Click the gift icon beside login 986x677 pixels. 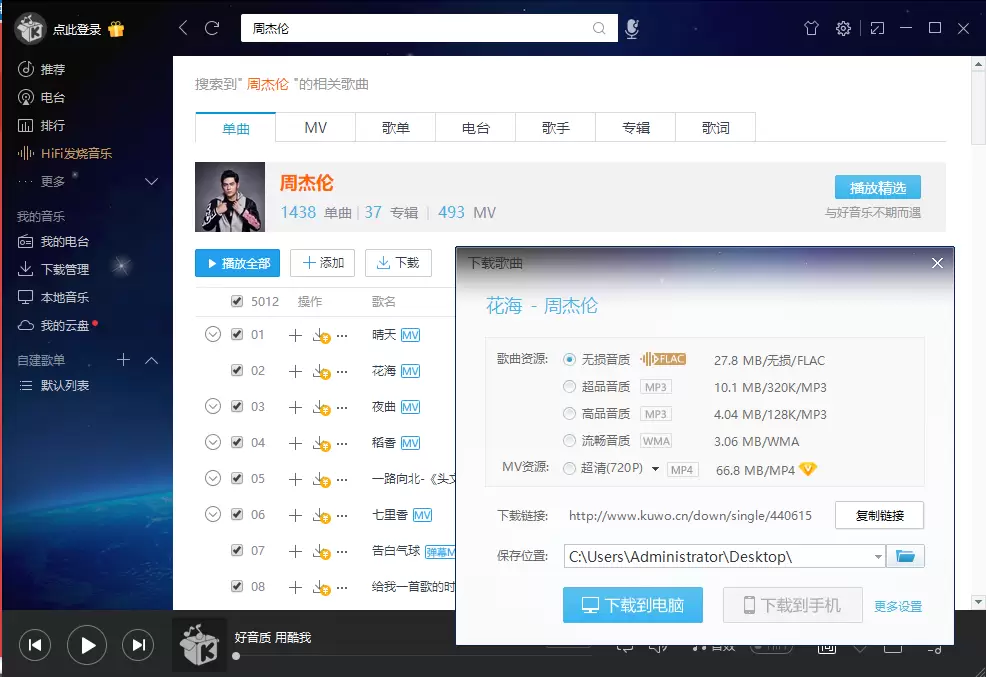(116, 29)
